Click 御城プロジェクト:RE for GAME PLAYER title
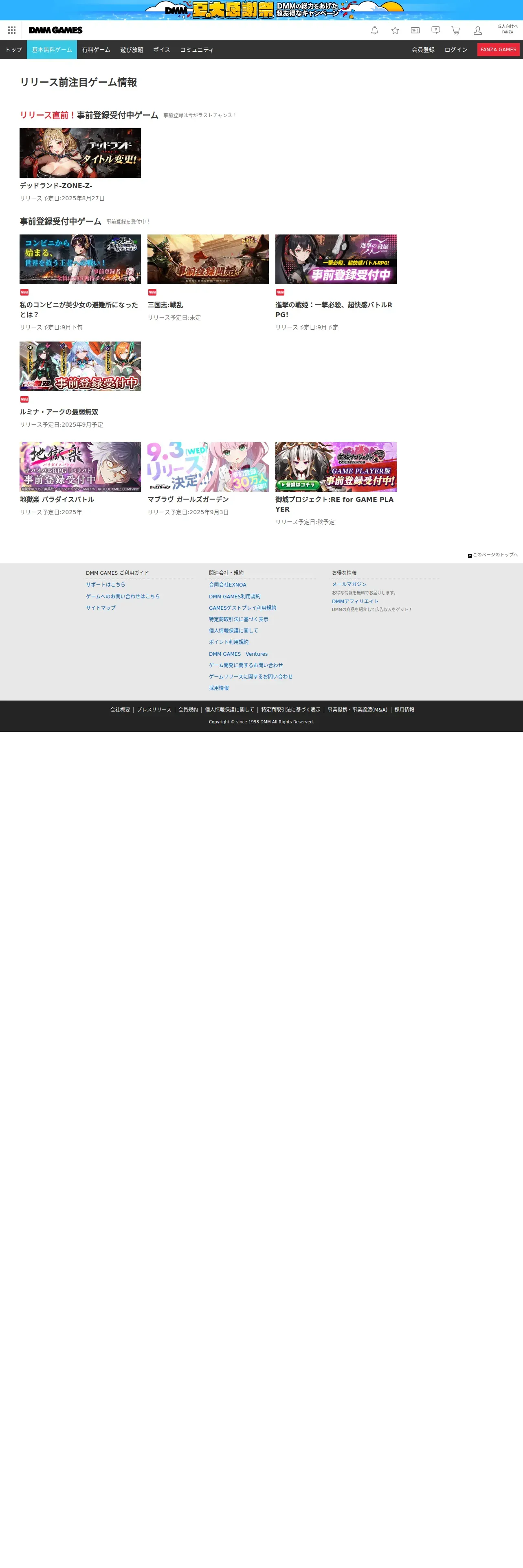 tap(334, 505)
